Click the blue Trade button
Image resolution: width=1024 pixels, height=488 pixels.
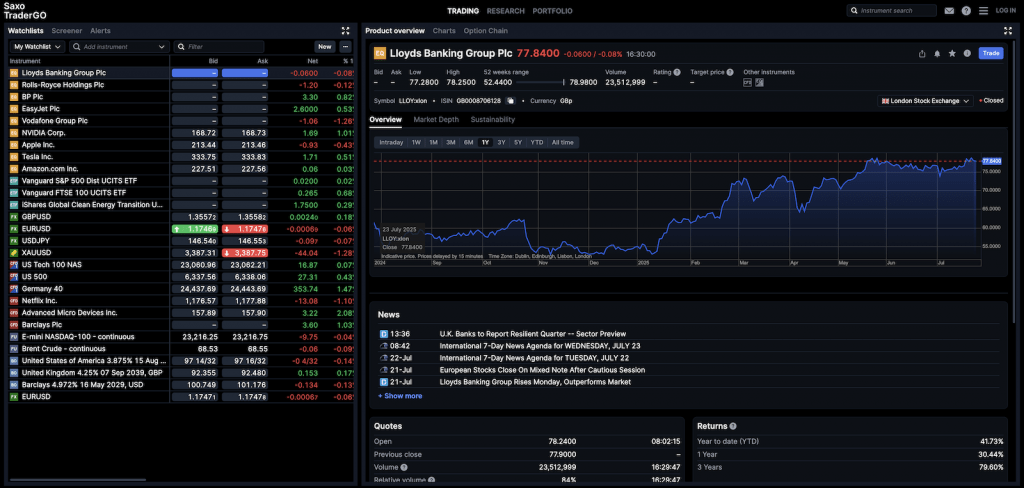(991, 54)
